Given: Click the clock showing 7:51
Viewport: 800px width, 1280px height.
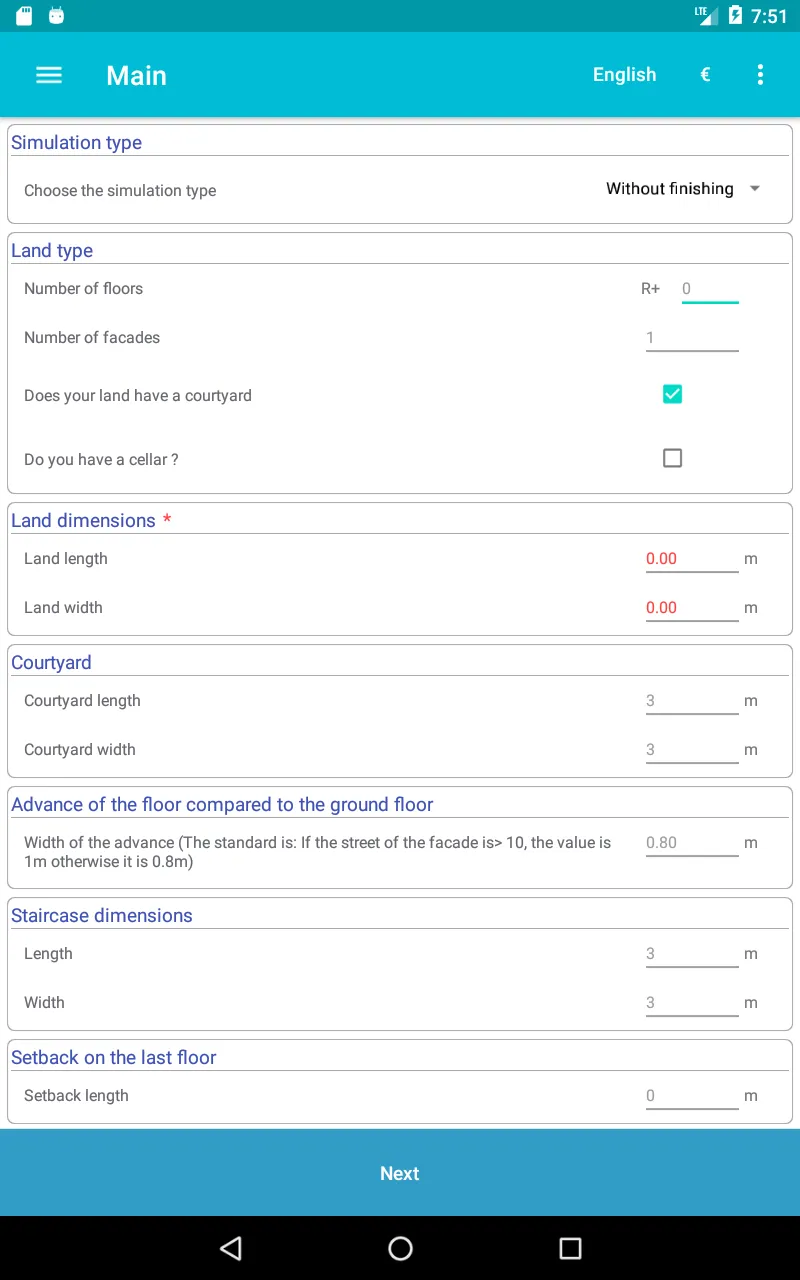Looking at the screenshot, I should pyautogui.click(x=769, y=16).
